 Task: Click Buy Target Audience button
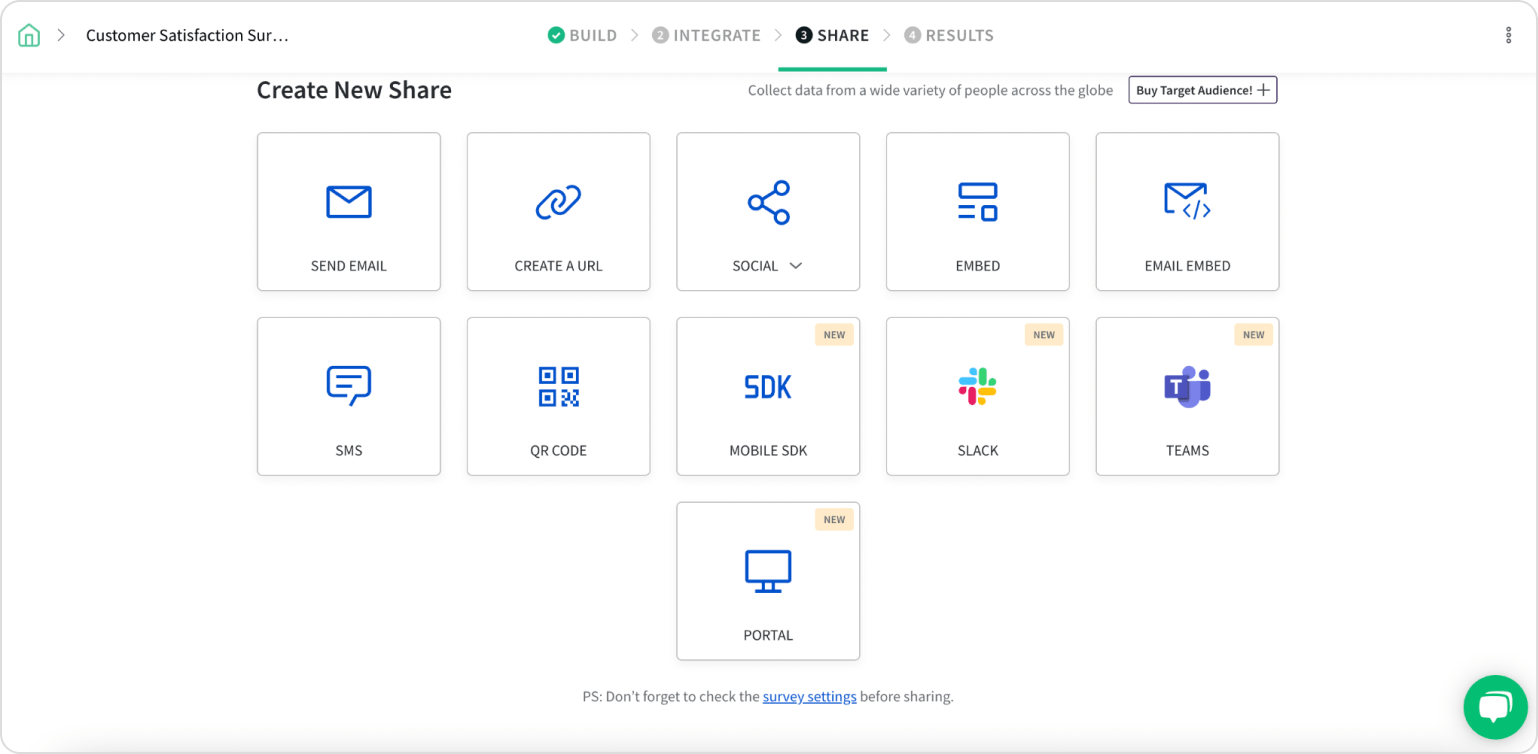[x=1203, y=90]
